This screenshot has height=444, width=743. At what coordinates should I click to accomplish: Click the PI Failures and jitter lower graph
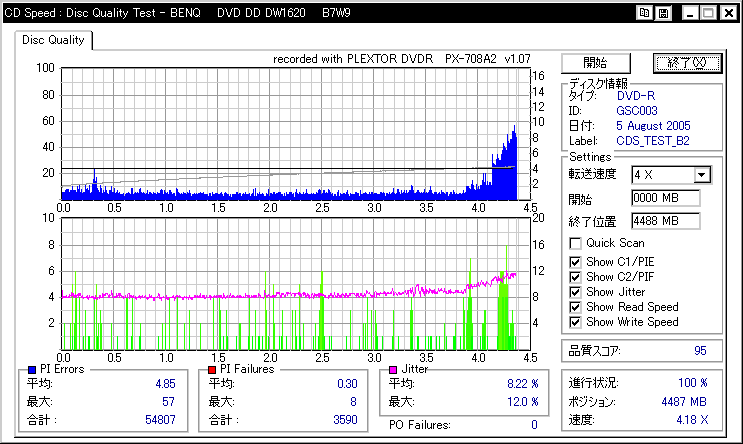point(295,284)
